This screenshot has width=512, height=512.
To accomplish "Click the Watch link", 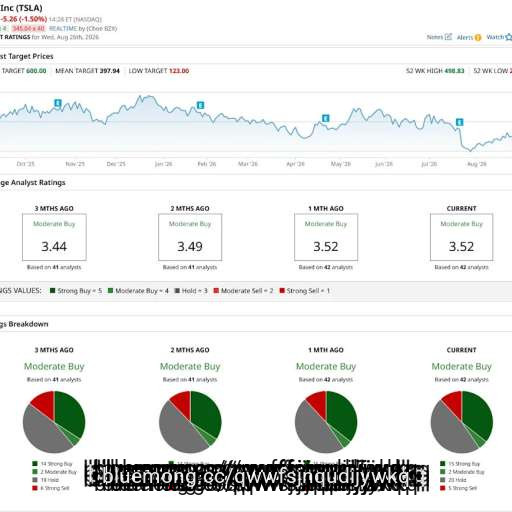I will tap(495, 37).
